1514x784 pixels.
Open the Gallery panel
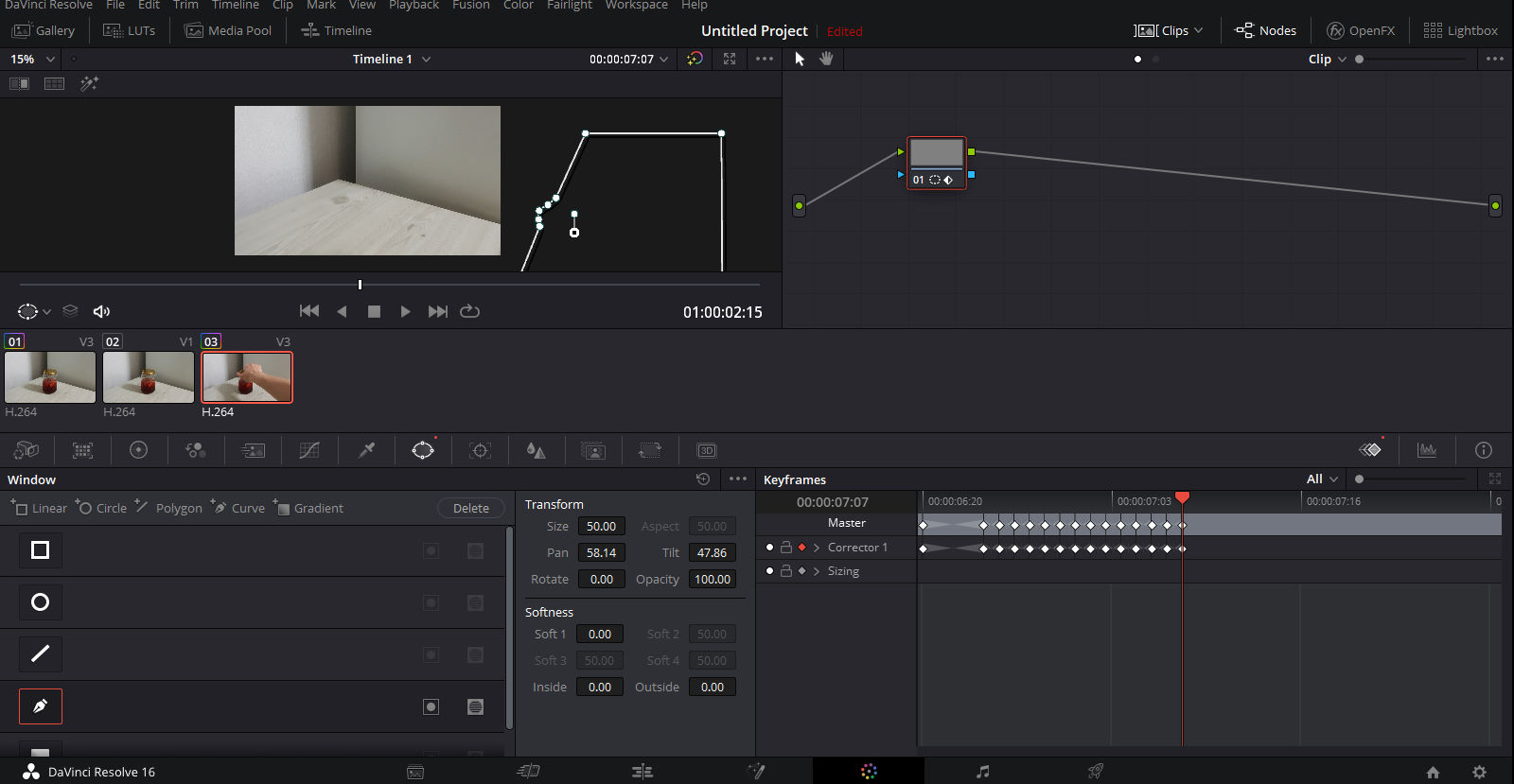tap(44, 30)
